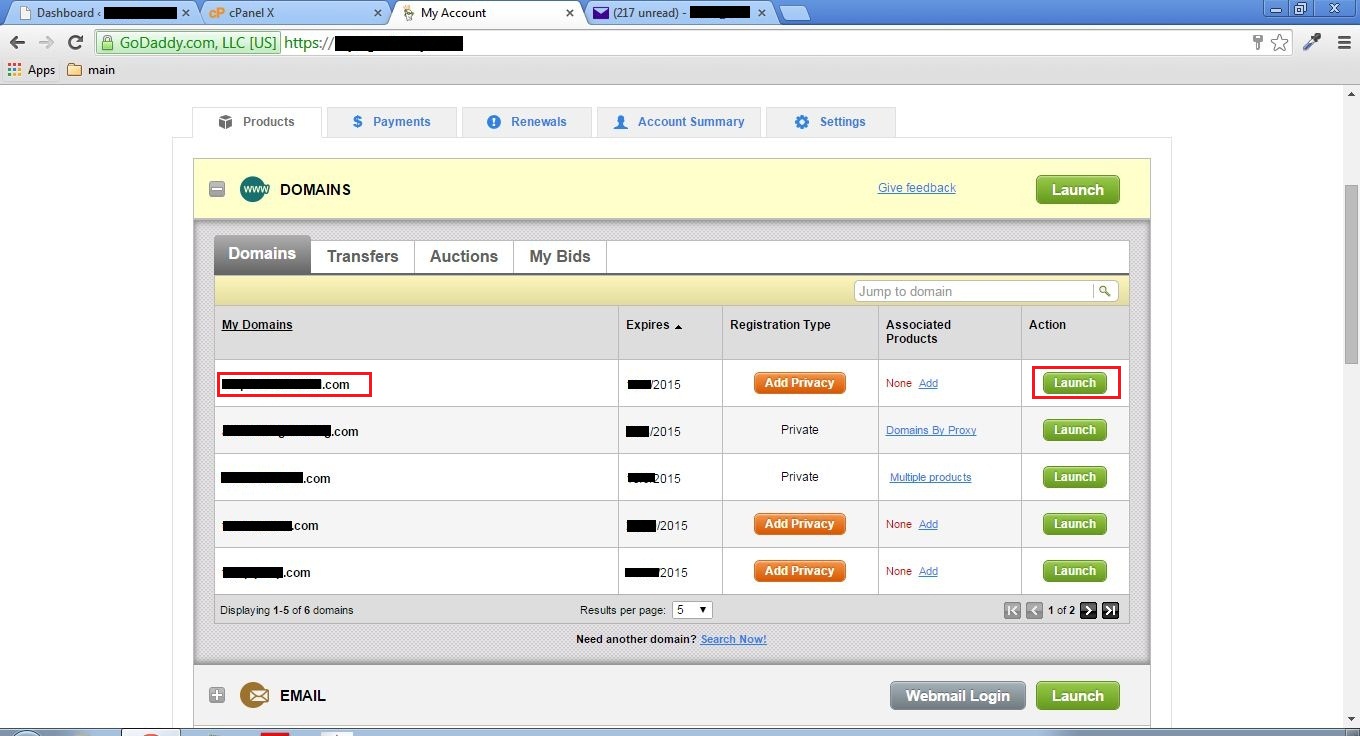The width and height of the screenshot is (1360, 736).
Task: Switch to the 217 unread mail tab
Action: coord(680,13)
